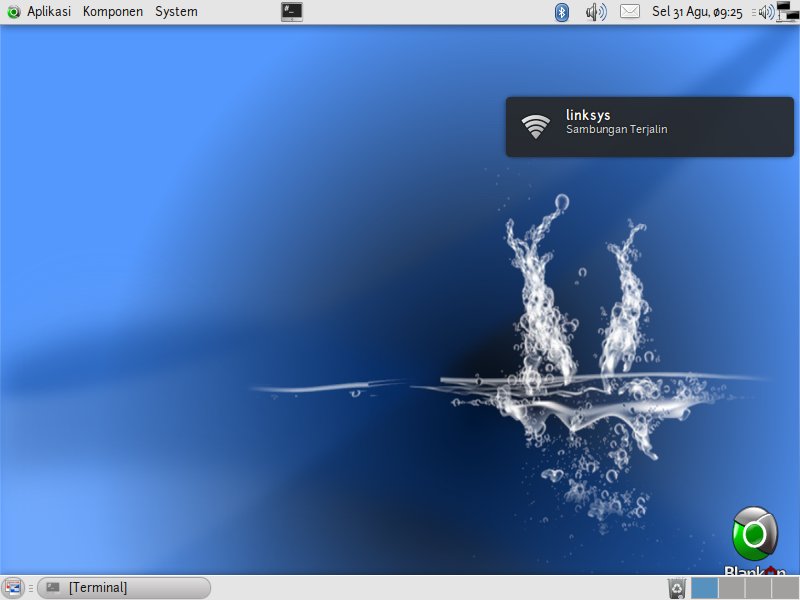Click the mail envelope indicator
Screen dimensions: 800x600
[629, 12]
